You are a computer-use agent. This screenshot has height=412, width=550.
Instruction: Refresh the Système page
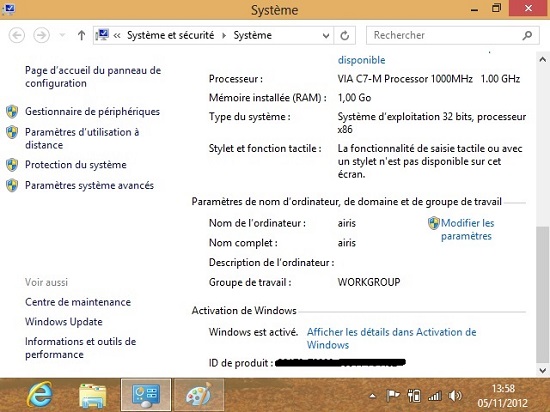[344, 35]
